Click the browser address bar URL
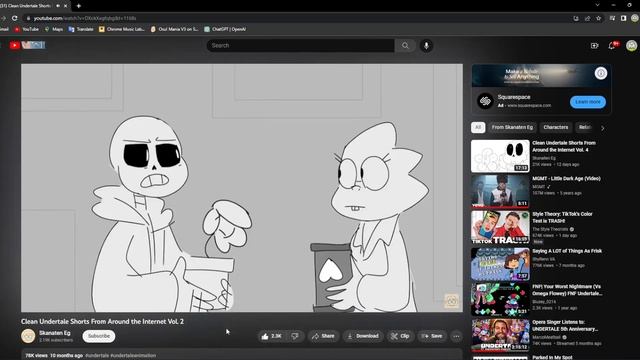The image size is (640, 360). pos(84,18)
